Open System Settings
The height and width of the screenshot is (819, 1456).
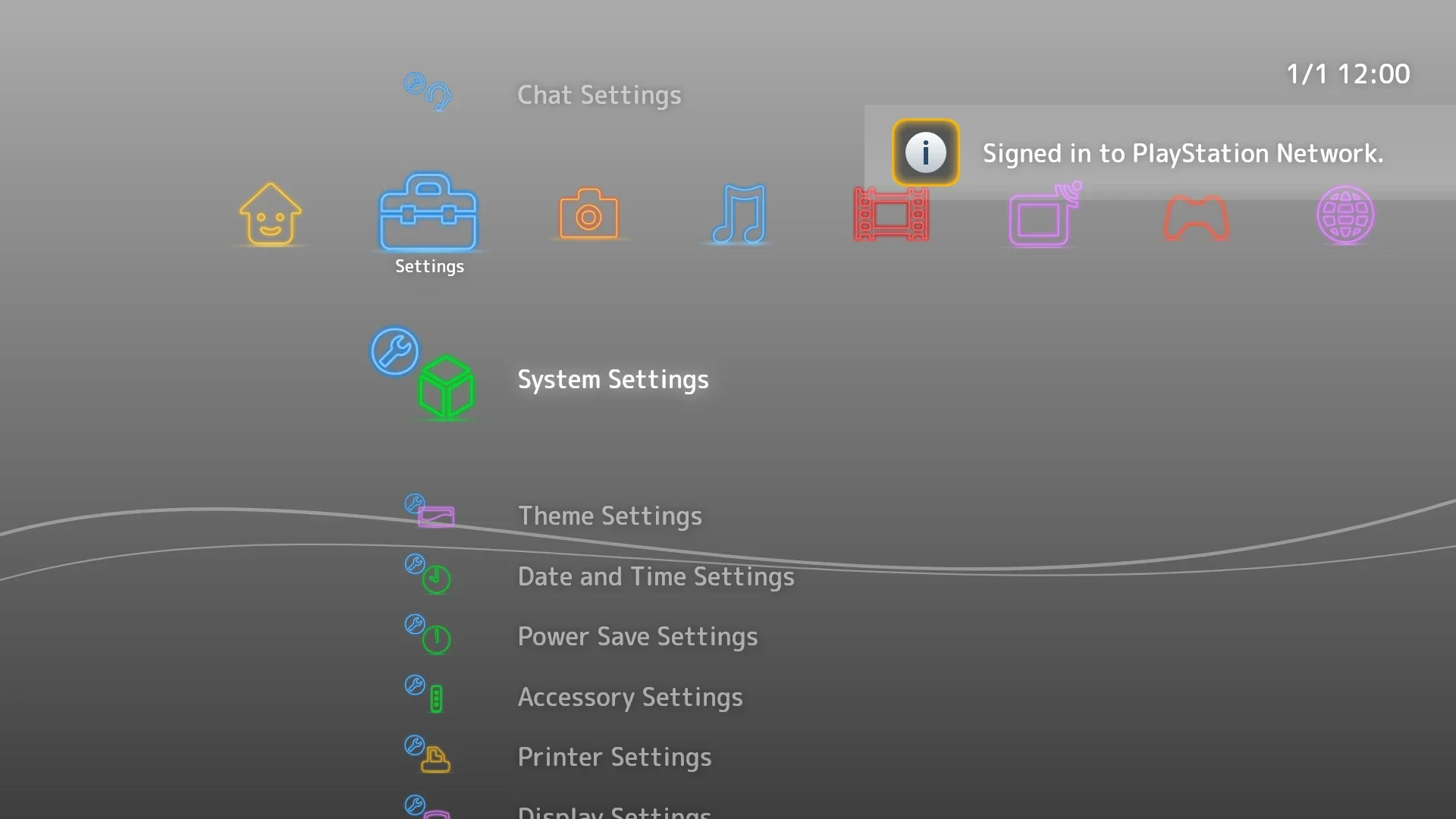[613, 380]
